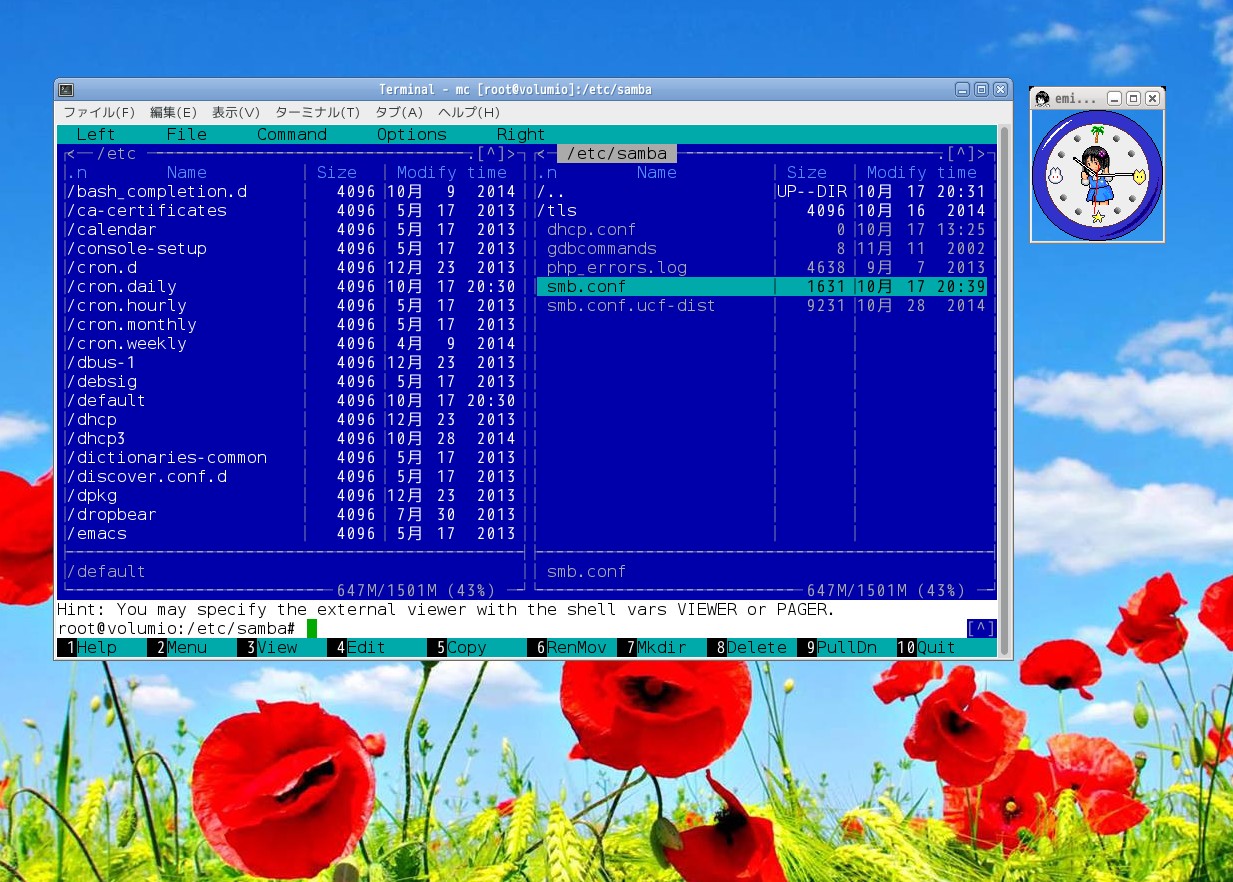The height and width of the screenshot is (882, 1233).
Task: Open the ファイル(F) menu
Action: [x=99, y=112]
